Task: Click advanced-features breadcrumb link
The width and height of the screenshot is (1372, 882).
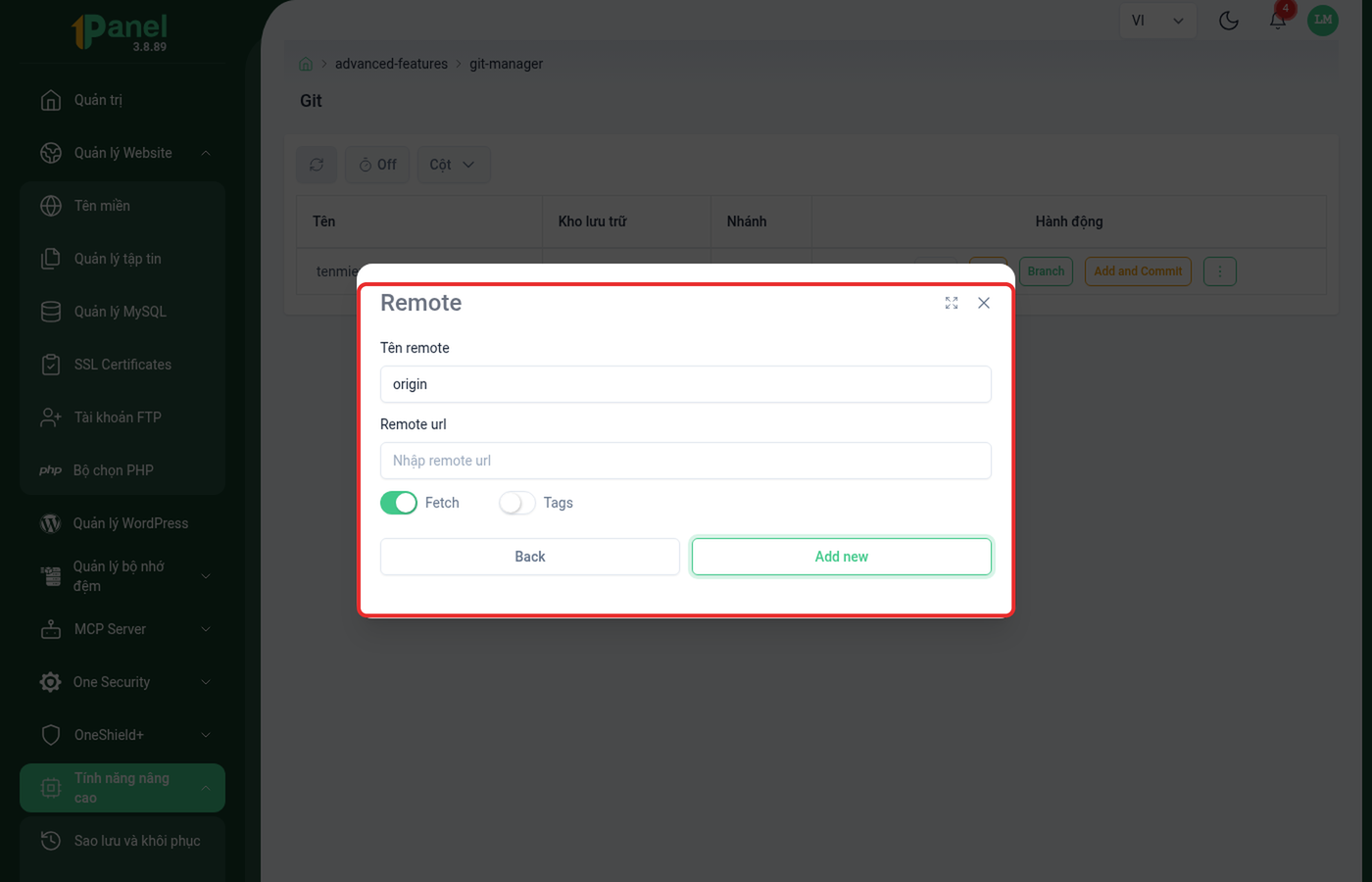Action: click(391, 64)
